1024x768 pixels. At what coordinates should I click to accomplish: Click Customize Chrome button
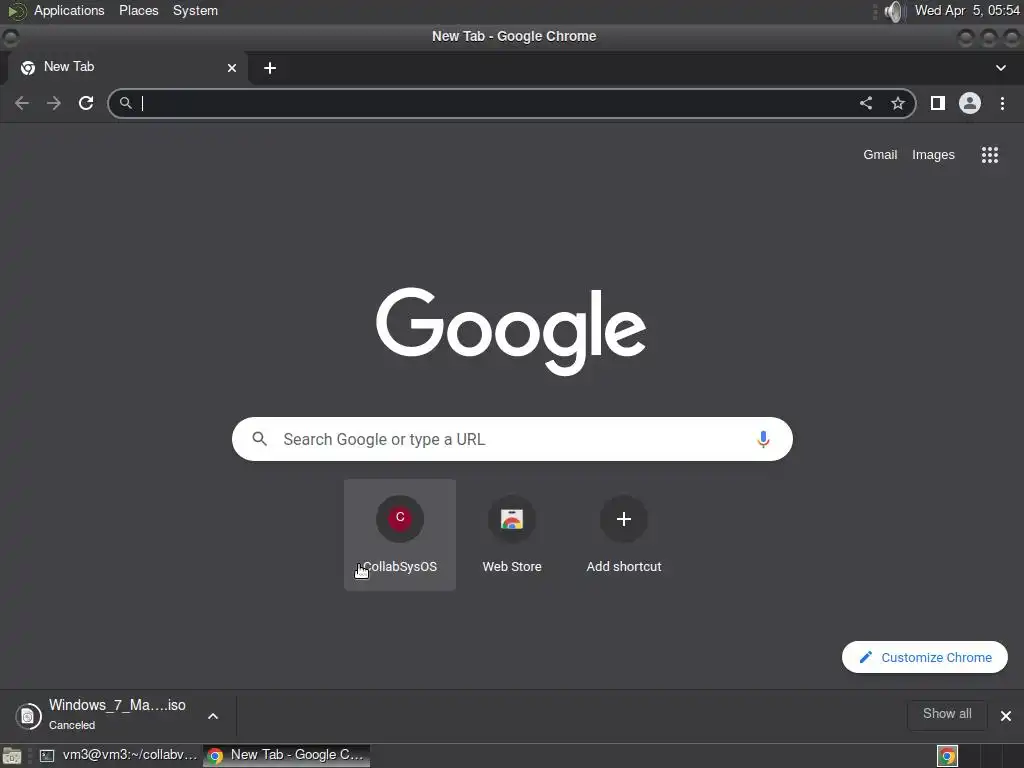925,657
